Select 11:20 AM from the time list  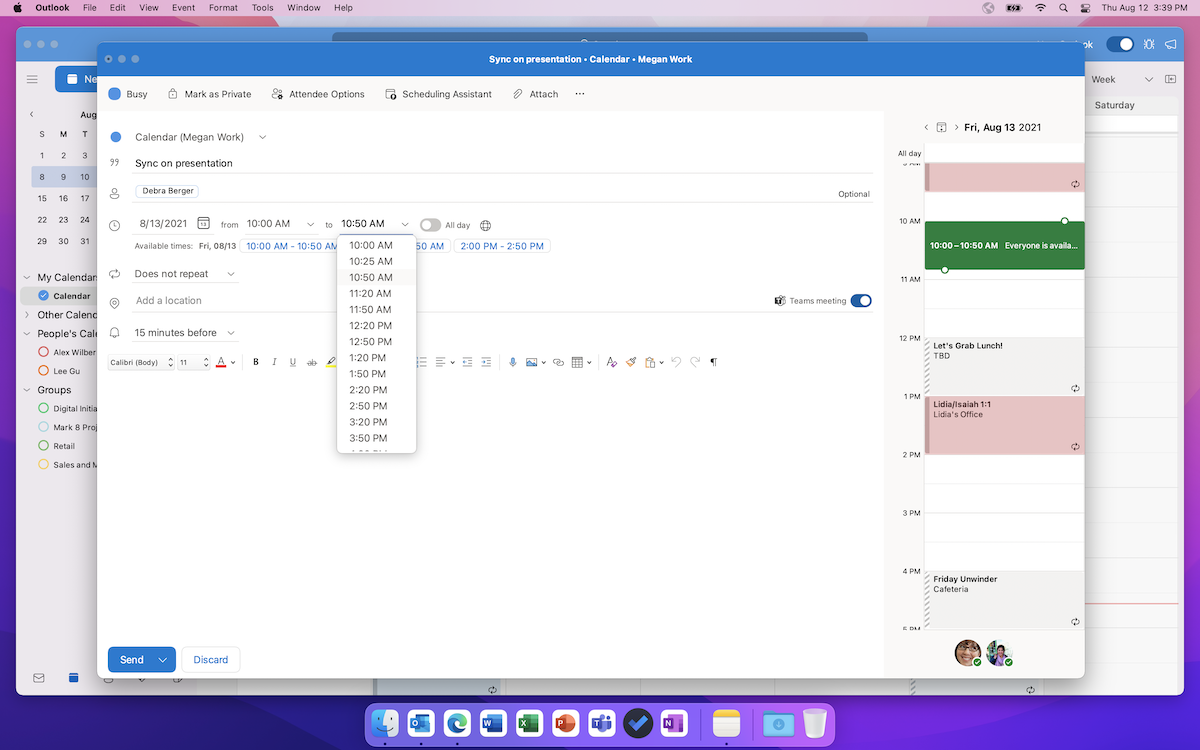click(x=370, y=294)
